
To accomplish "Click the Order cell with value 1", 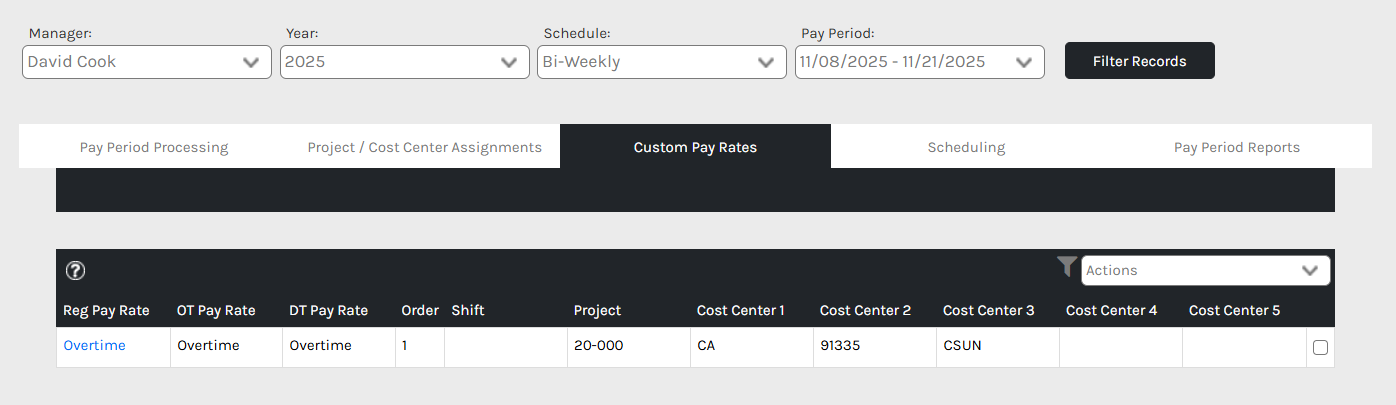I will click(420, 347).
